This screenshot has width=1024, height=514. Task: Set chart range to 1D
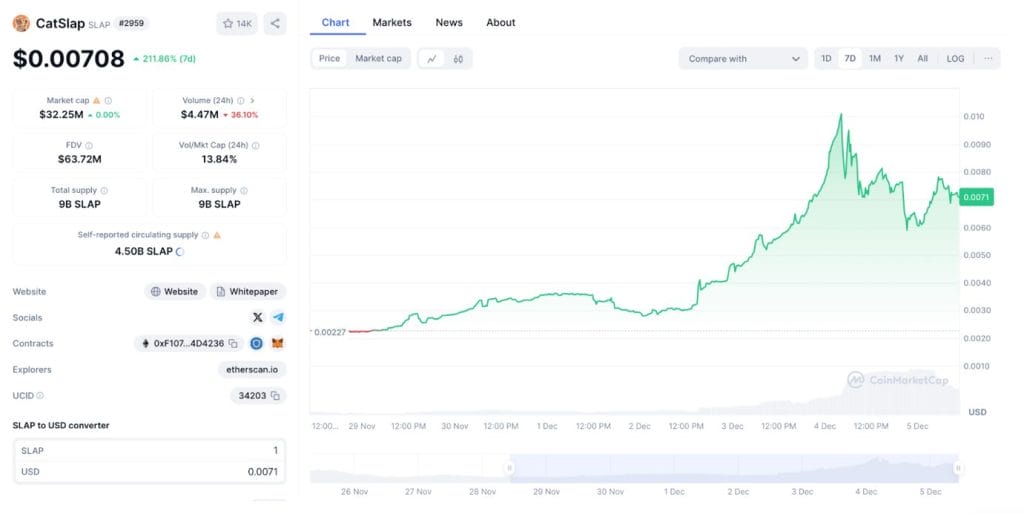826,59
